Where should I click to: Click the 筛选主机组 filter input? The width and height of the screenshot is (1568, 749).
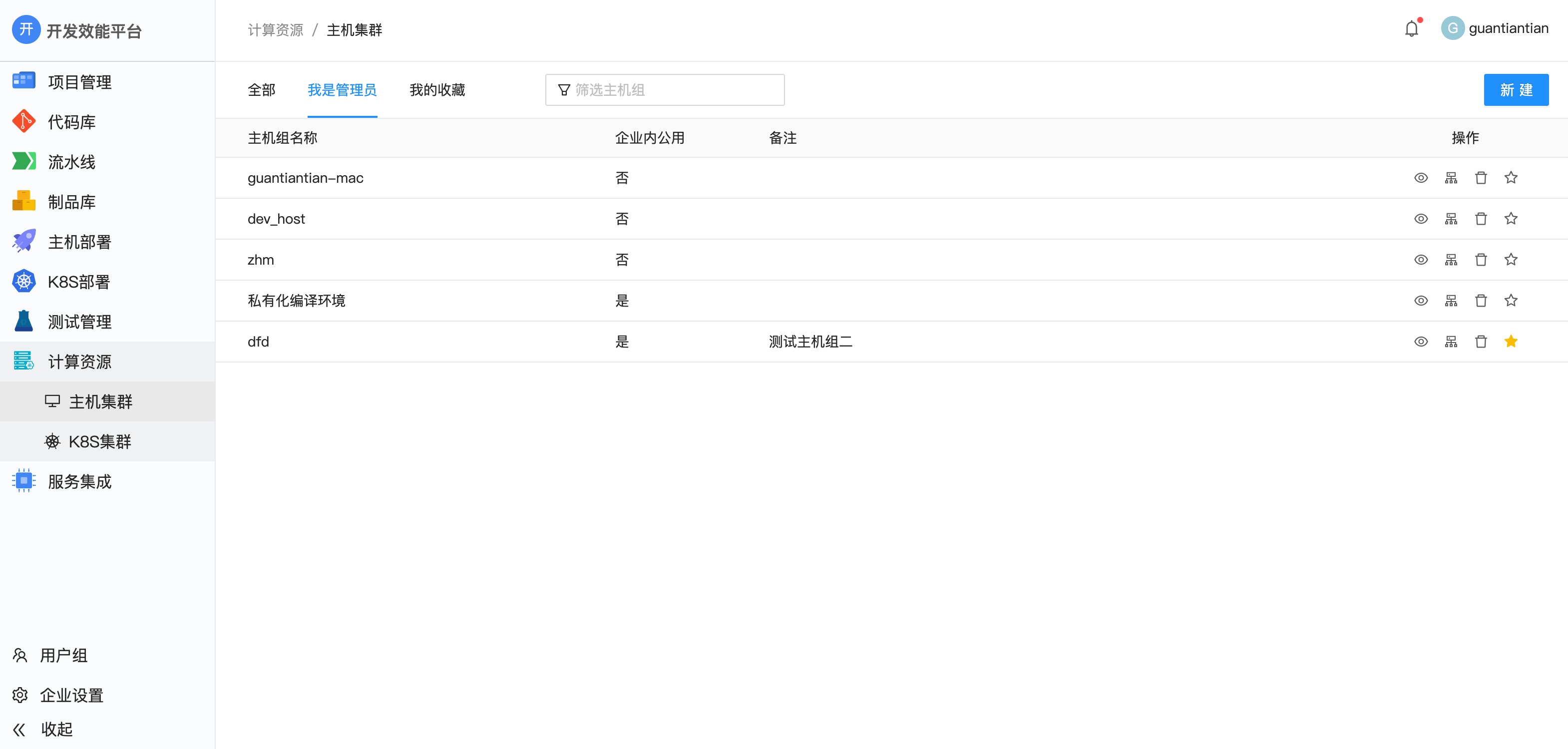click(664, 89)
